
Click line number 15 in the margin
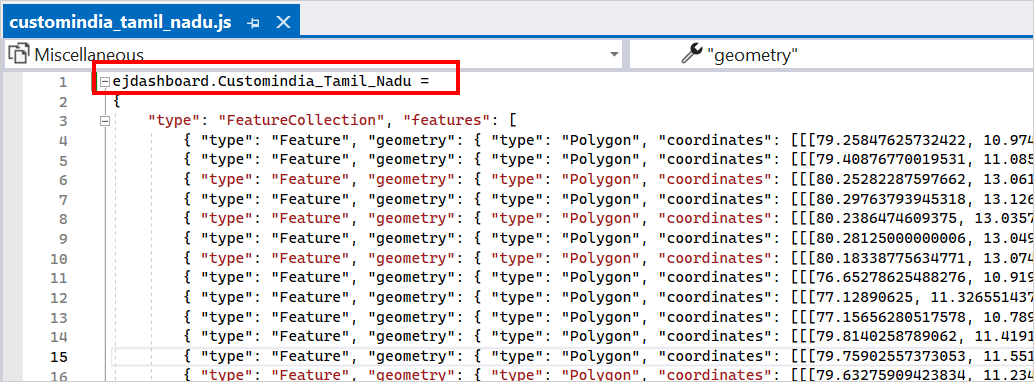point(59,356)
